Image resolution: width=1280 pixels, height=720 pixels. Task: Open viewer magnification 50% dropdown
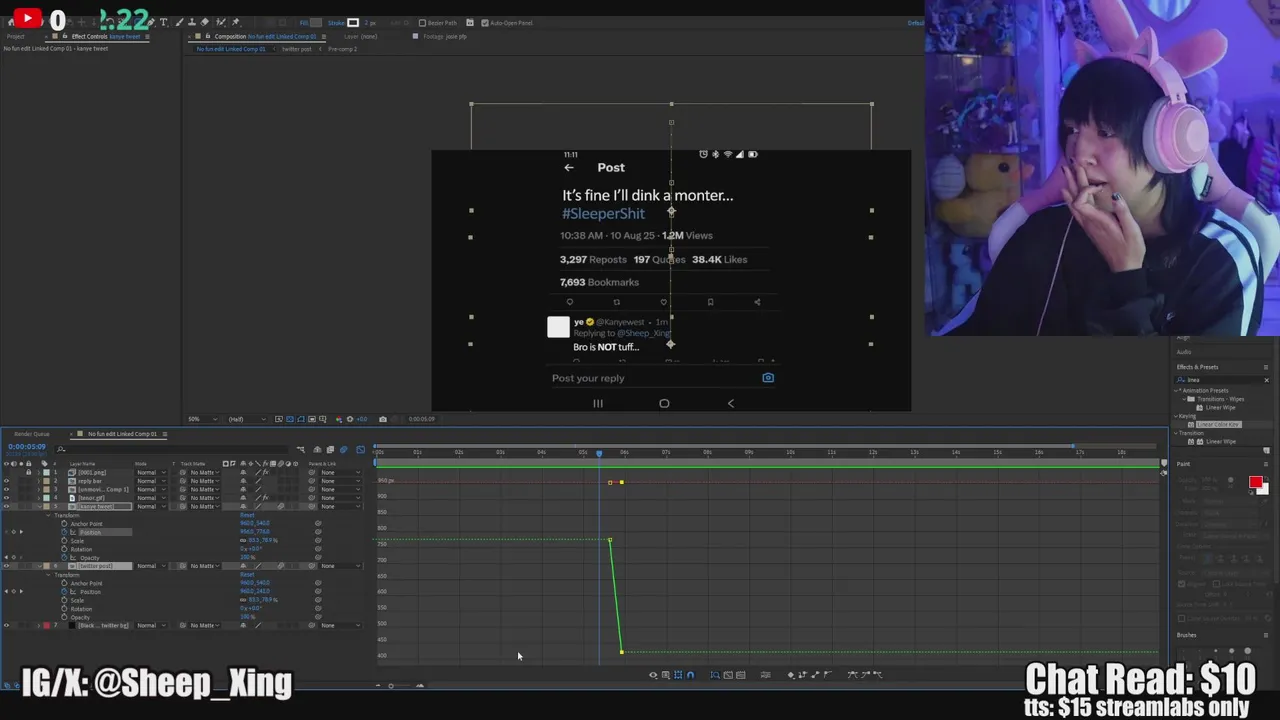point(203,419)
